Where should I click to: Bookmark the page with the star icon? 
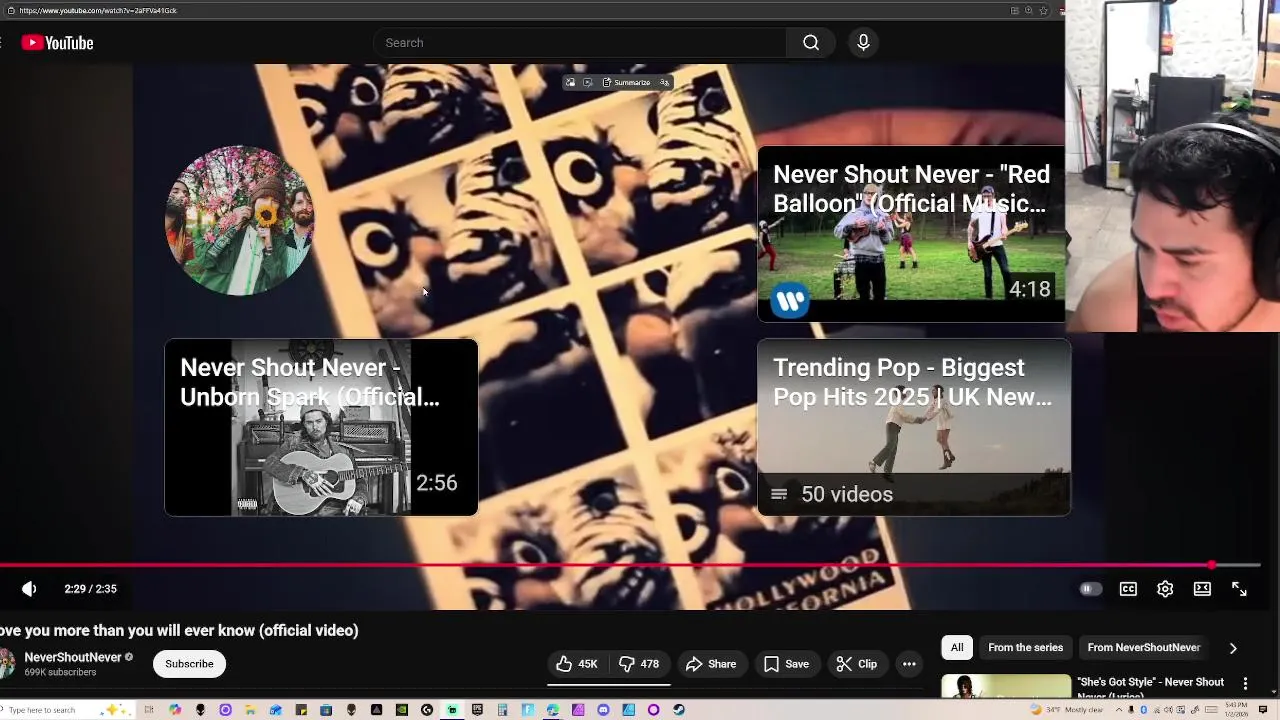coord(1043,10)
